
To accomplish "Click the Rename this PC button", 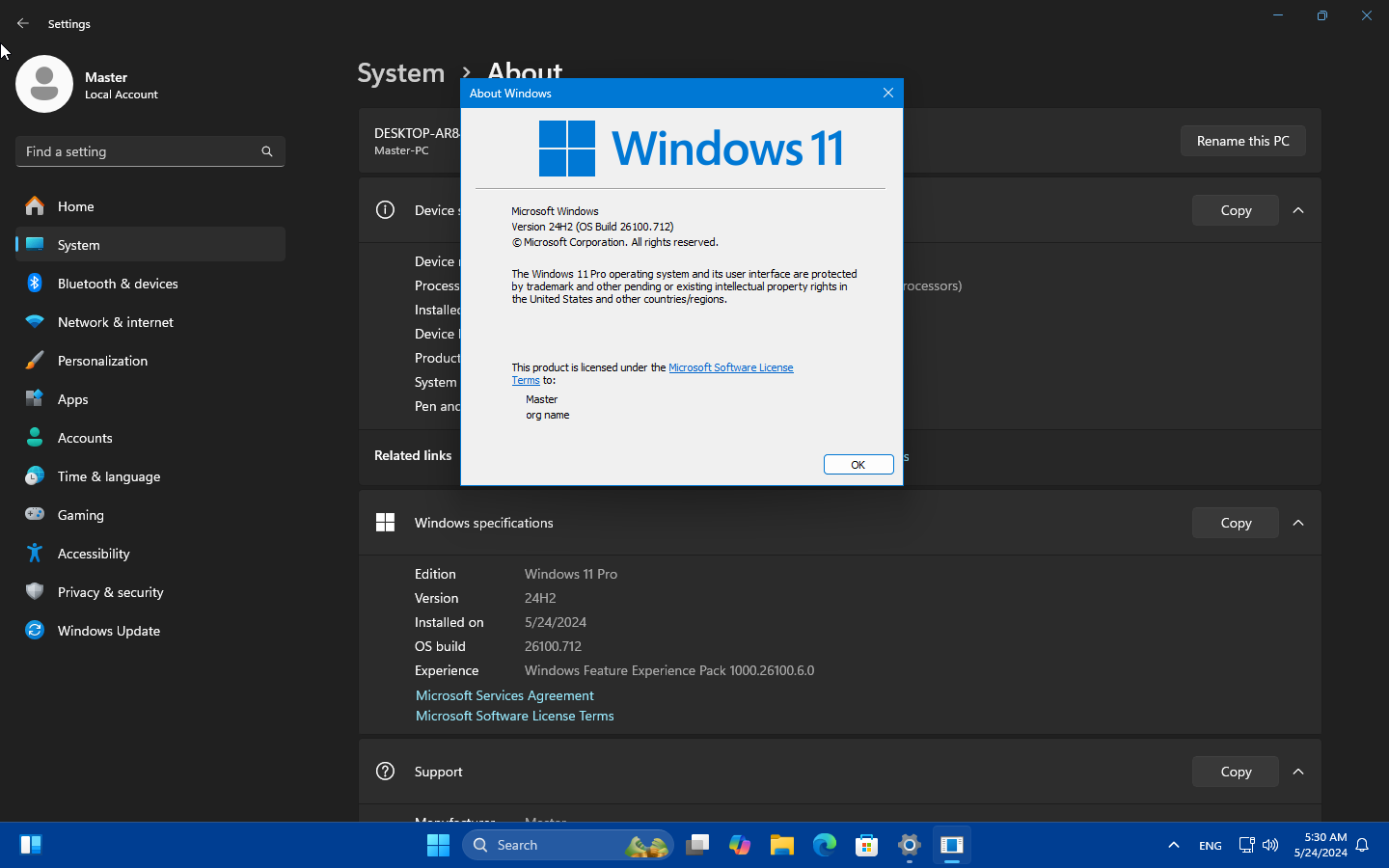I will click(1242, 141).
